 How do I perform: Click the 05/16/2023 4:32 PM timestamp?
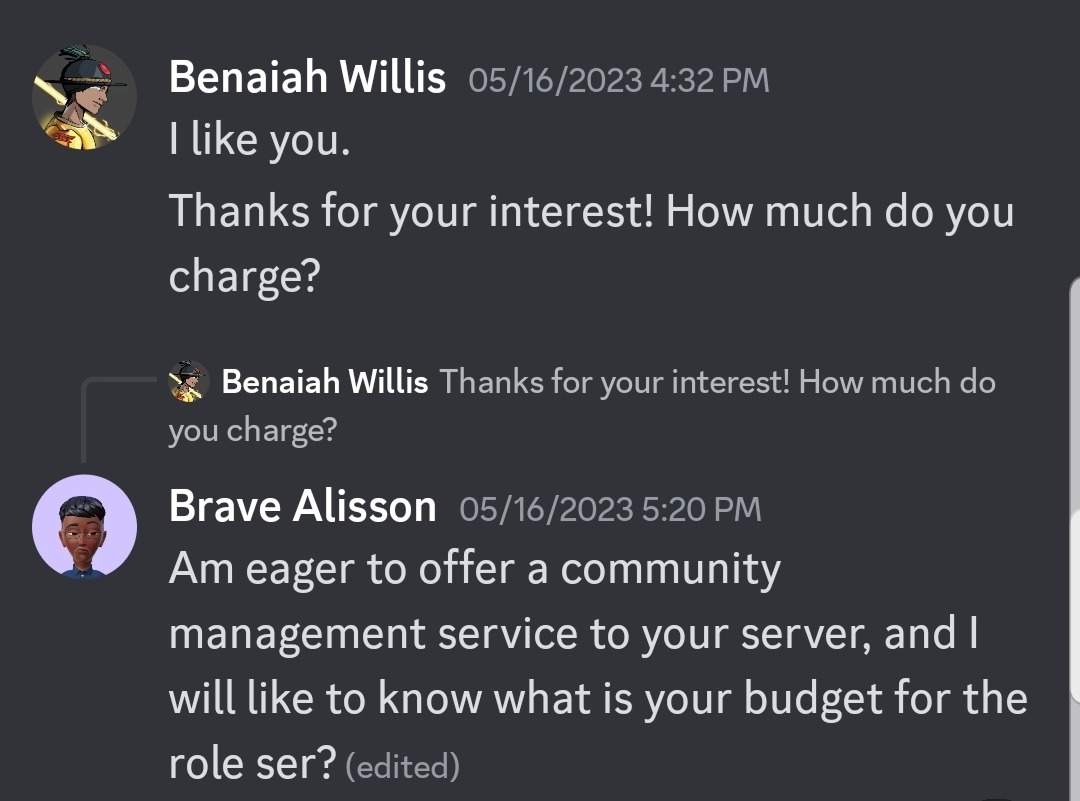point(618,80)
